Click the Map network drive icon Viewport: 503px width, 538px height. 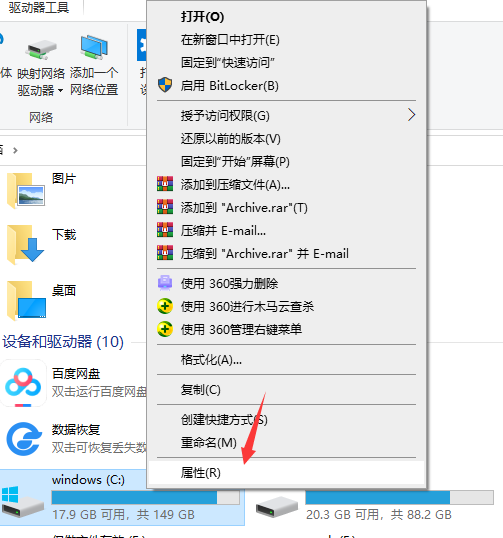coord(41,49)
